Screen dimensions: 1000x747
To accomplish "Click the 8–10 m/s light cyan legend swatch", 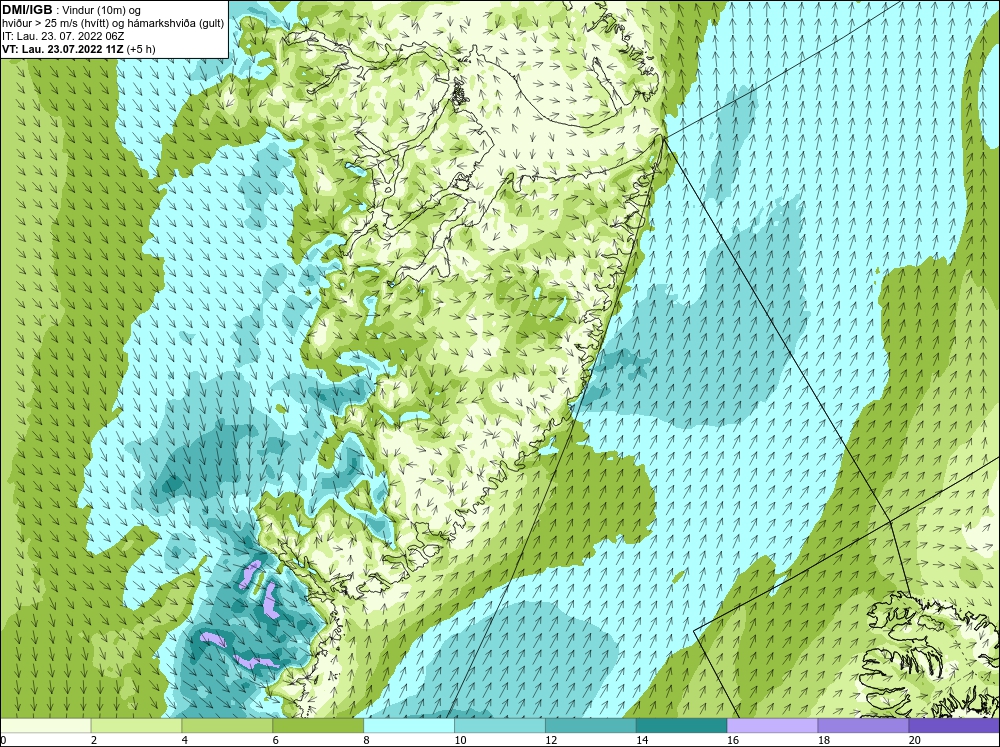I will click(x=409, y=725).
